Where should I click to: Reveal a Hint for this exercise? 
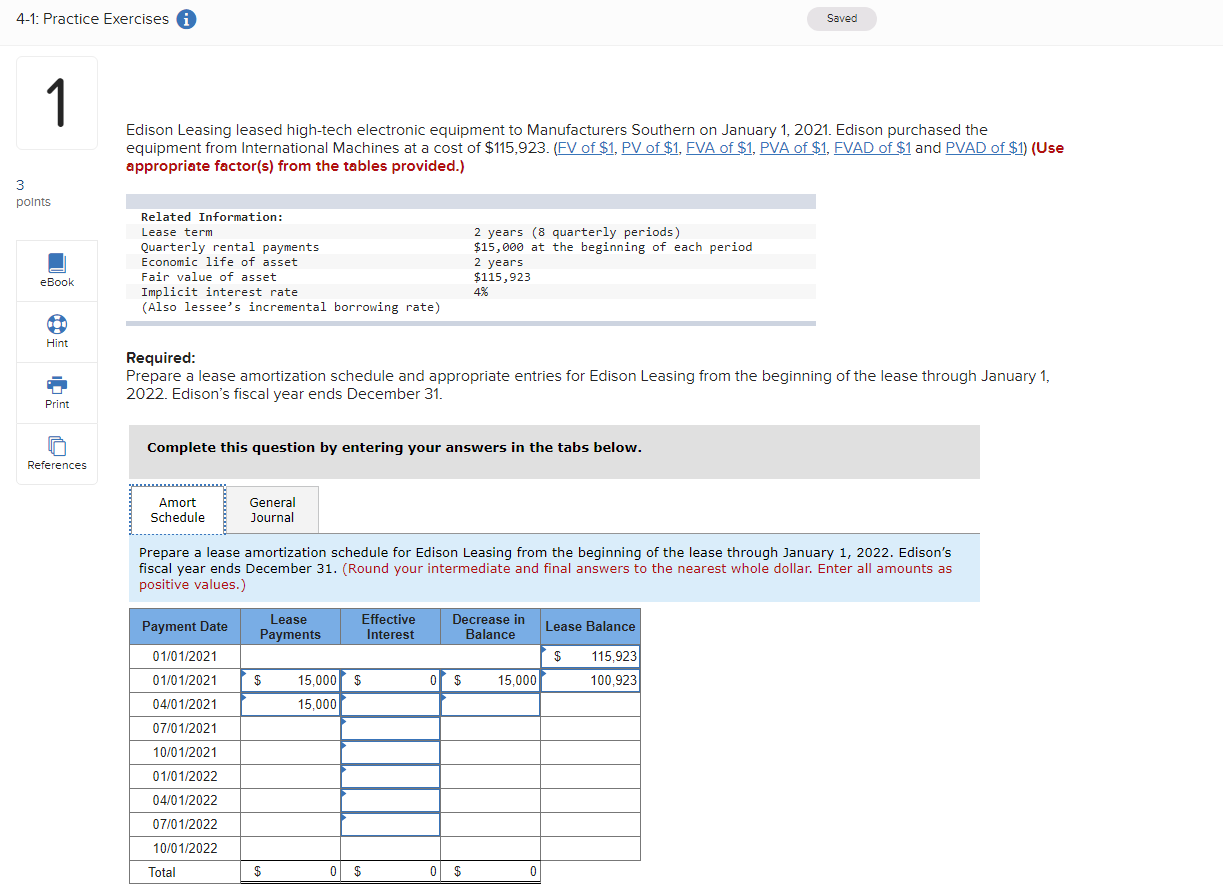(x=56, y=331)
